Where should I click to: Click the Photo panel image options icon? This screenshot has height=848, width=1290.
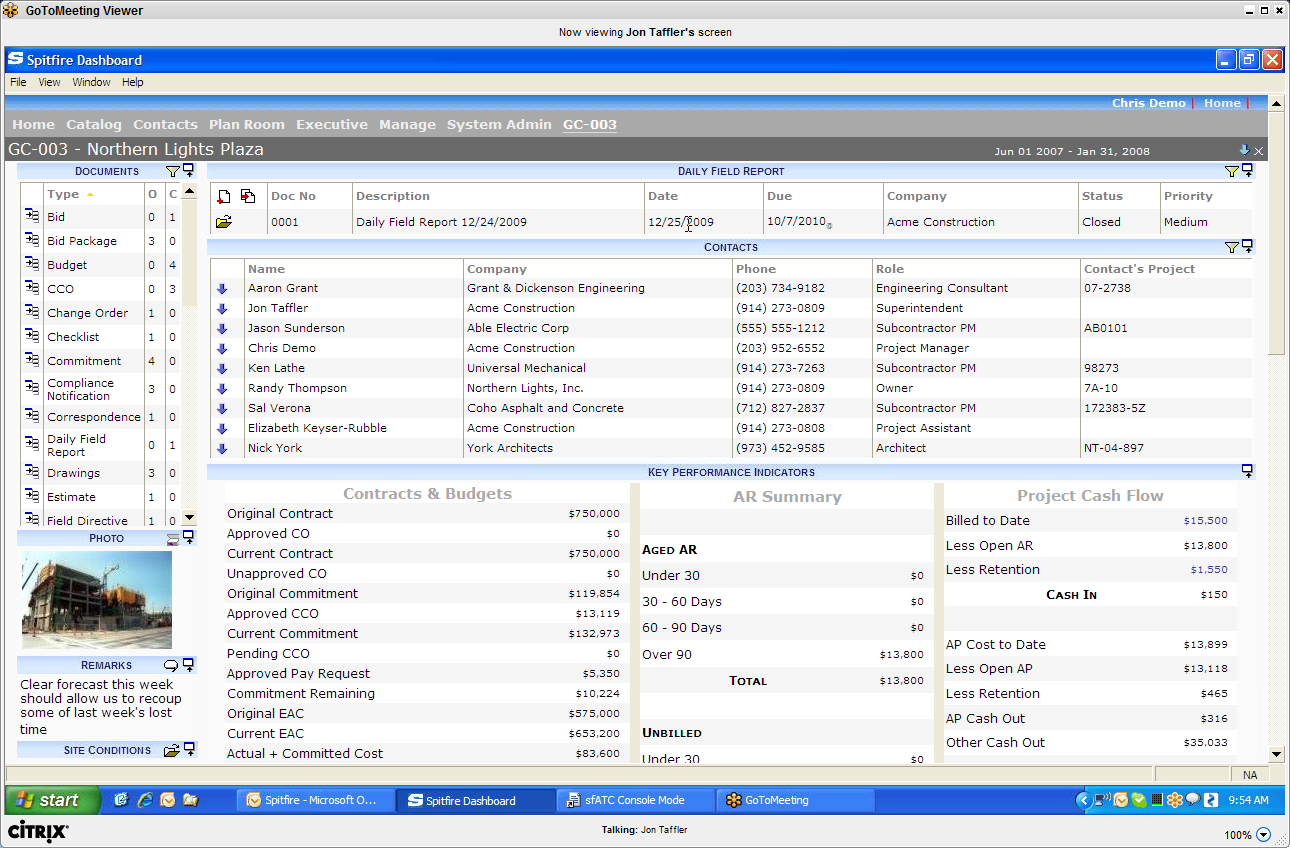[173, 539]
